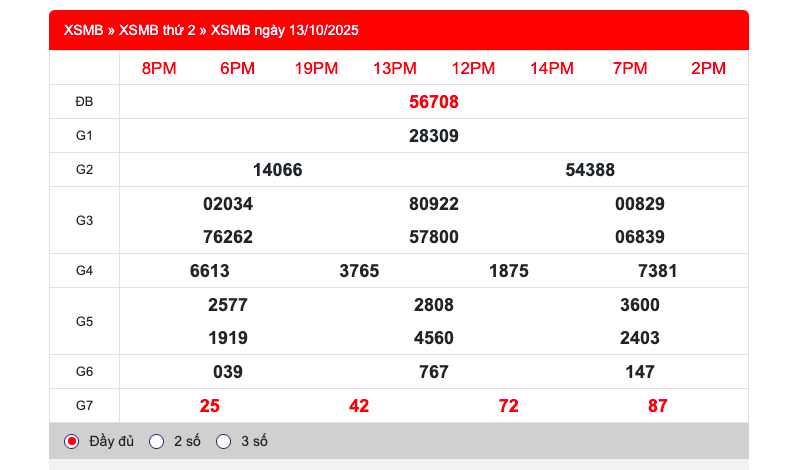Click the ĐB row label
This screenshot has height=470, width=792.
pyautogui.click(x=84, y=102)
